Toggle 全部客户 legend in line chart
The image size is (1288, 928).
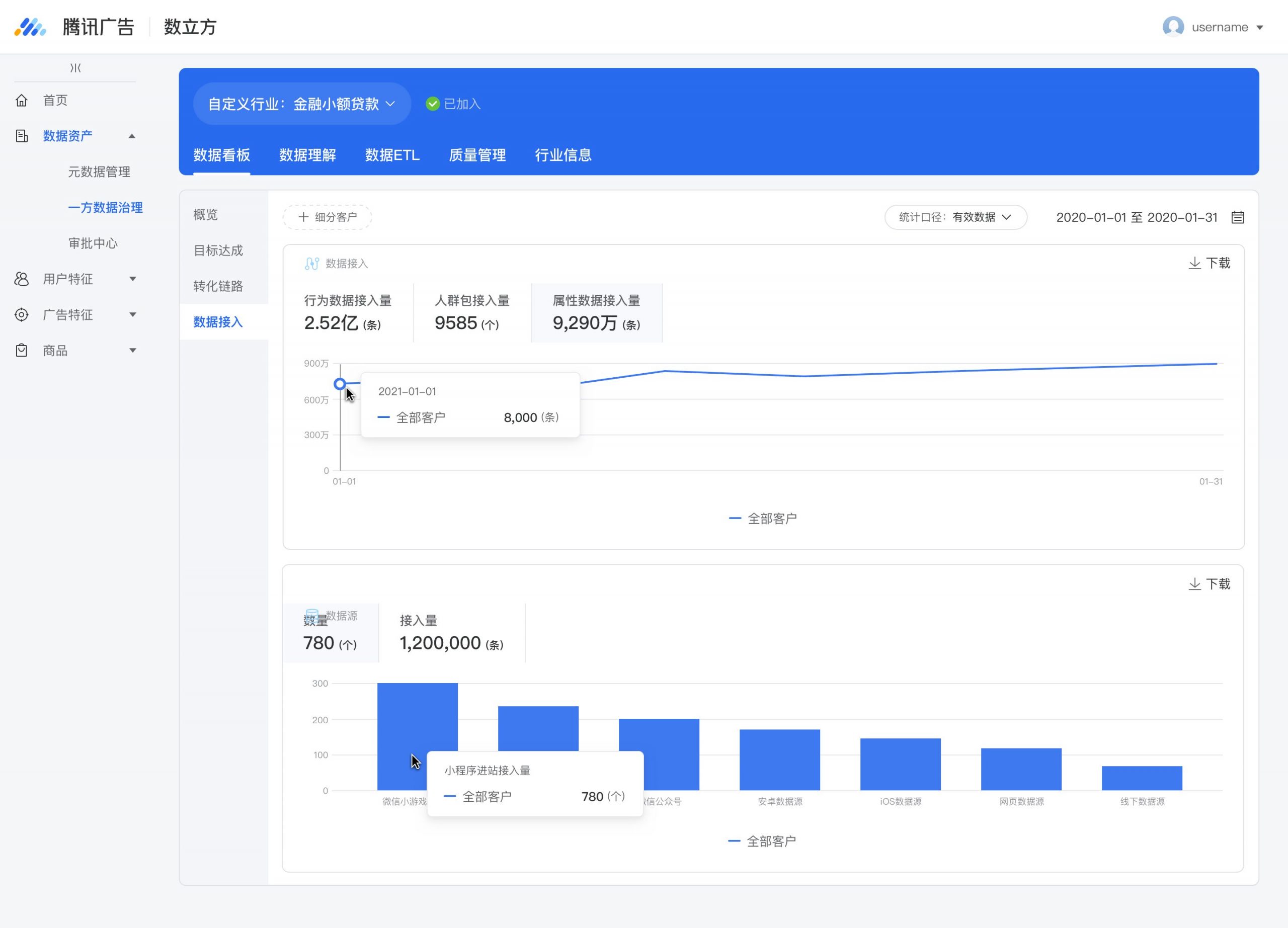(x=763, y=519)
